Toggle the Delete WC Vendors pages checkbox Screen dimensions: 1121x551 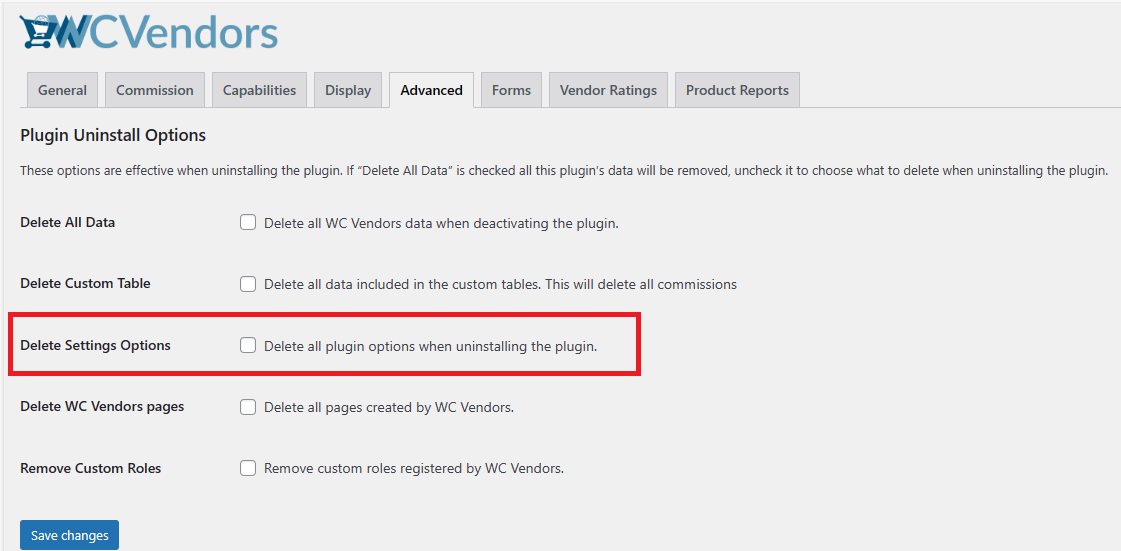point(248,407)
